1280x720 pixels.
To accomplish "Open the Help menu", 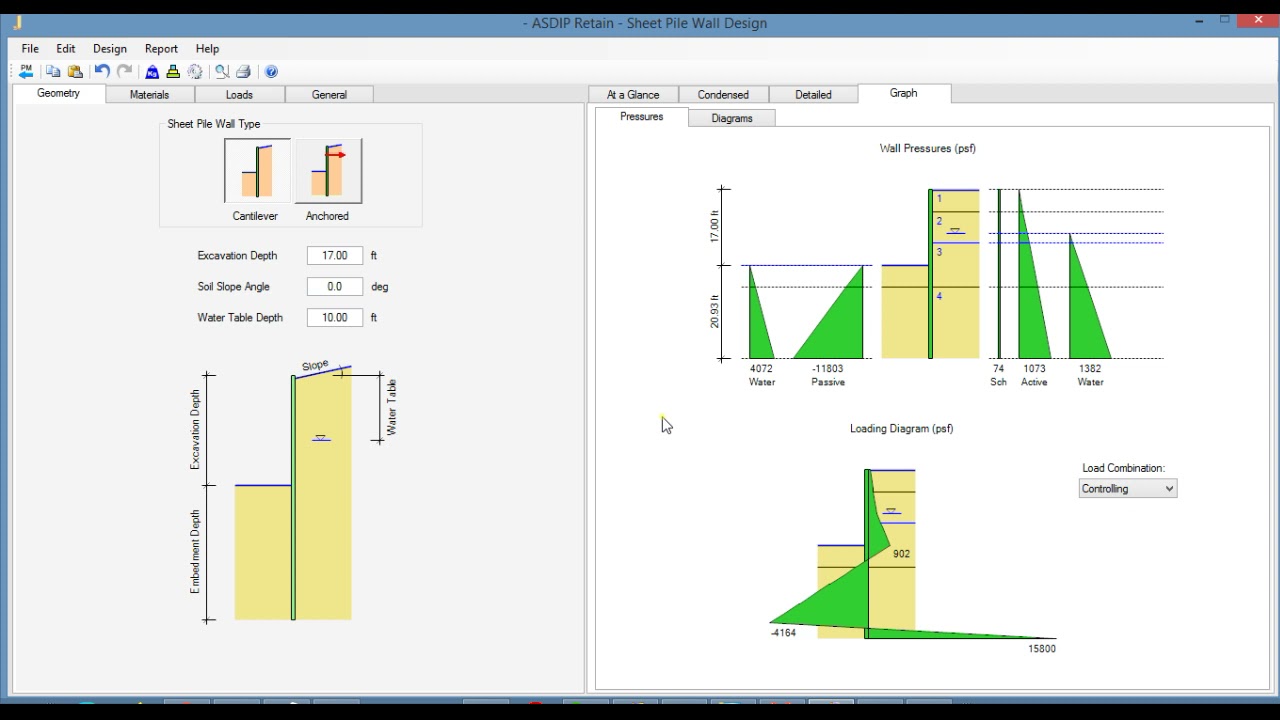I will point(207,48).
